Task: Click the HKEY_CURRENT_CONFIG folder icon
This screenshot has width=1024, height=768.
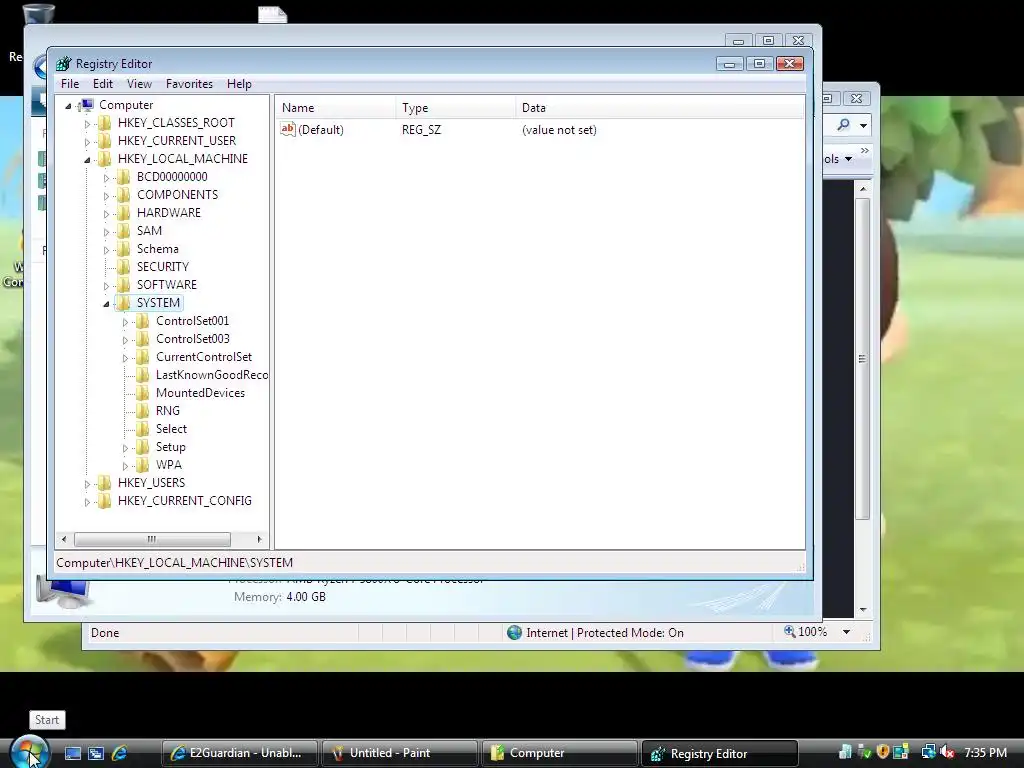Action: pos(104,501)
